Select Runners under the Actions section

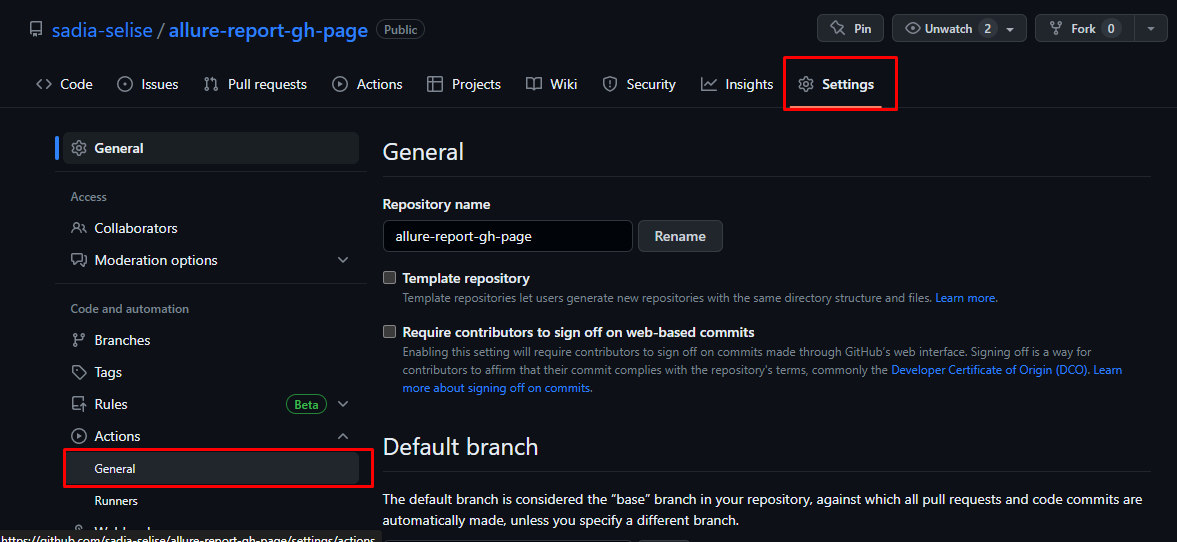(x=211, y=501)
